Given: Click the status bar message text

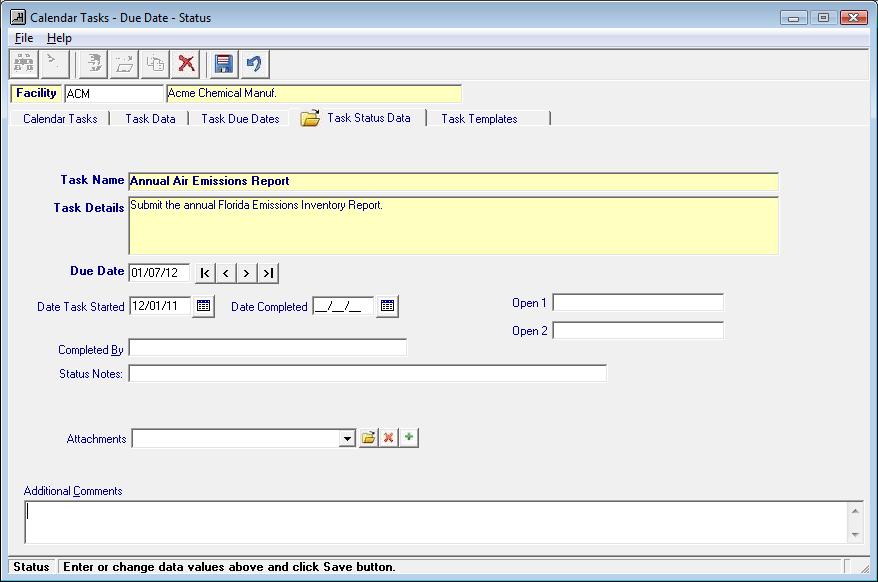Looking at the screenshot, I should point(229,567).
